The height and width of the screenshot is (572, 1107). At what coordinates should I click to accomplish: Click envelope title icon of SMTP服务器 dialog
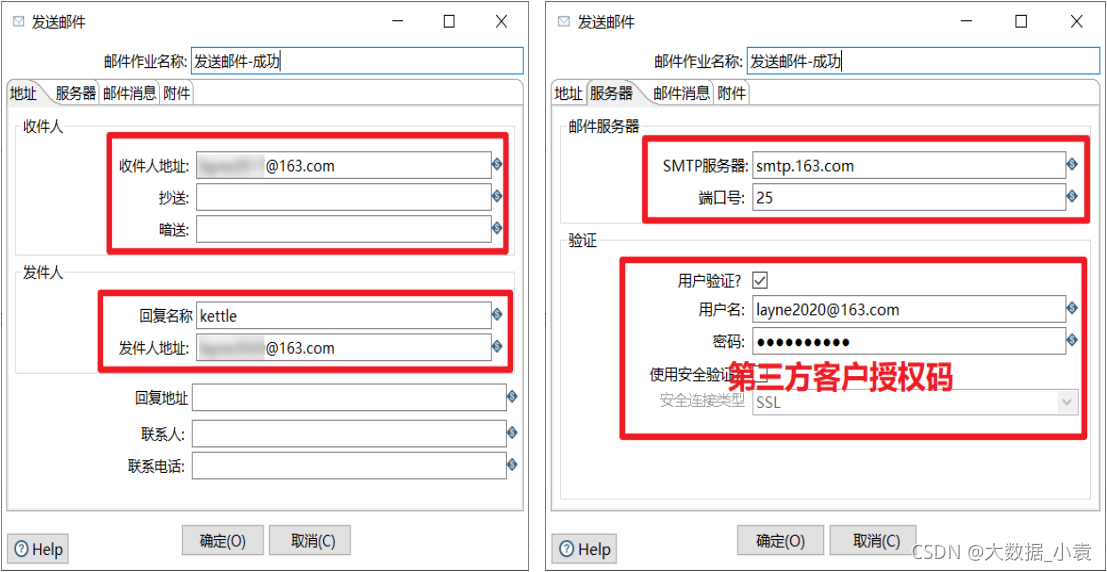tap(563, 22)
